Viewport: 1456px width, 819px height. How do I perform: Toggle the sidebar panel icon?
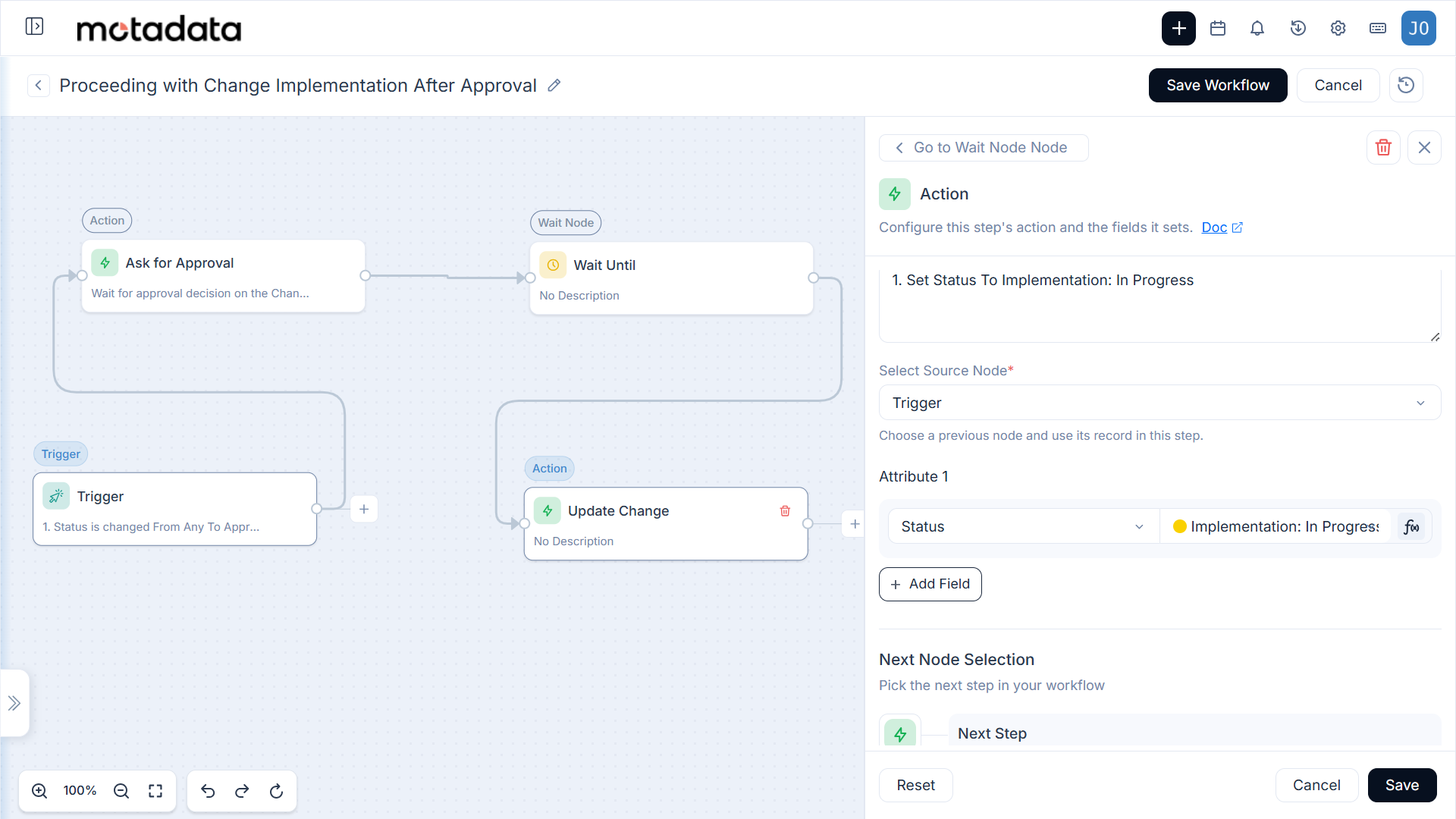point(34,27)
